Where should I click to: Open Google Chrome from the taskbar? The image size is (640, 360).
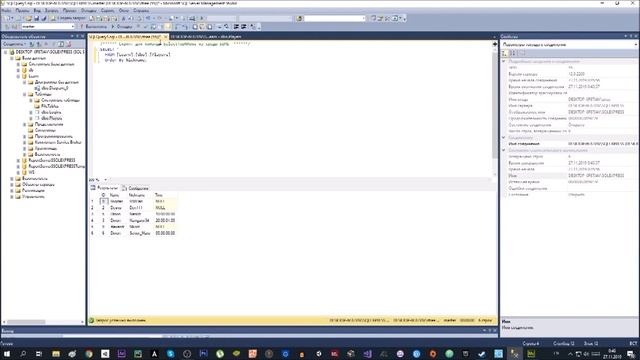89,353
